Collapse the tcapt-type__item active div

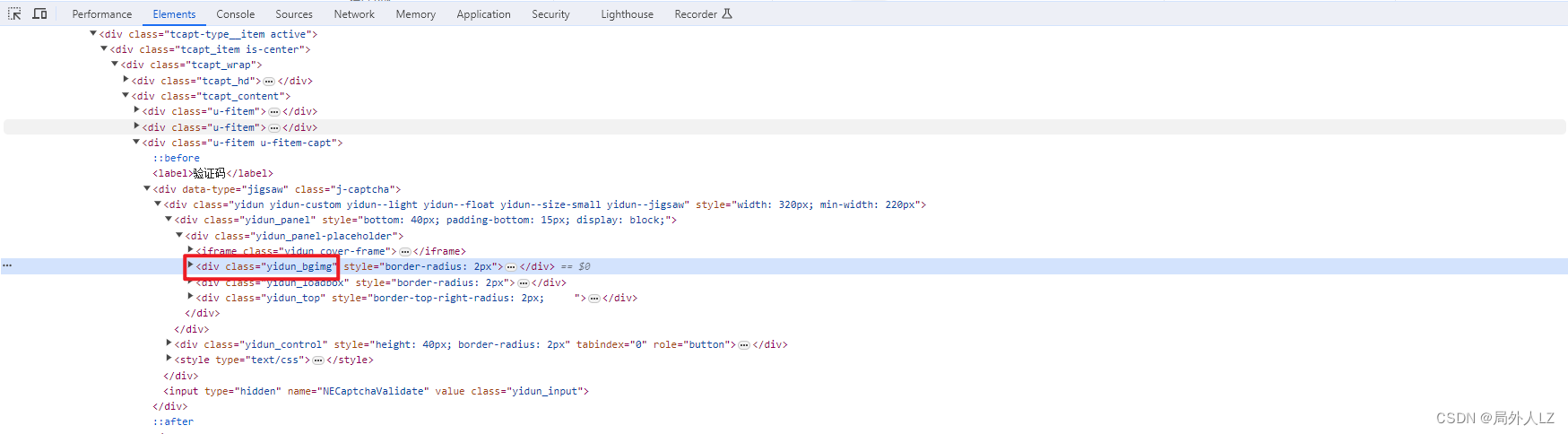pyautogui.click(x=93, y=33)
